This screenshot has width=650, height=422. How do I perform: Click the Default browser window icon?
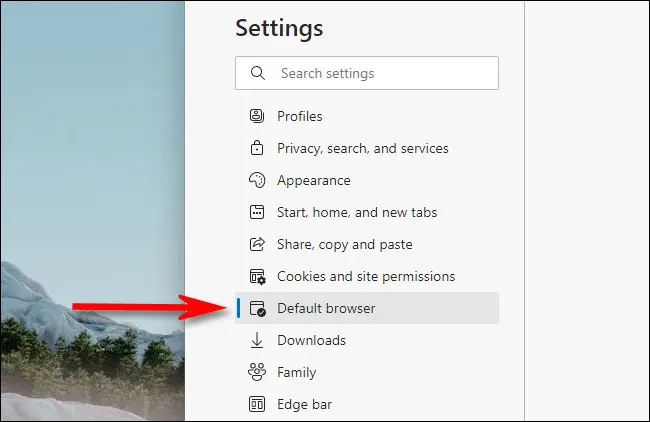pos(257,308)
